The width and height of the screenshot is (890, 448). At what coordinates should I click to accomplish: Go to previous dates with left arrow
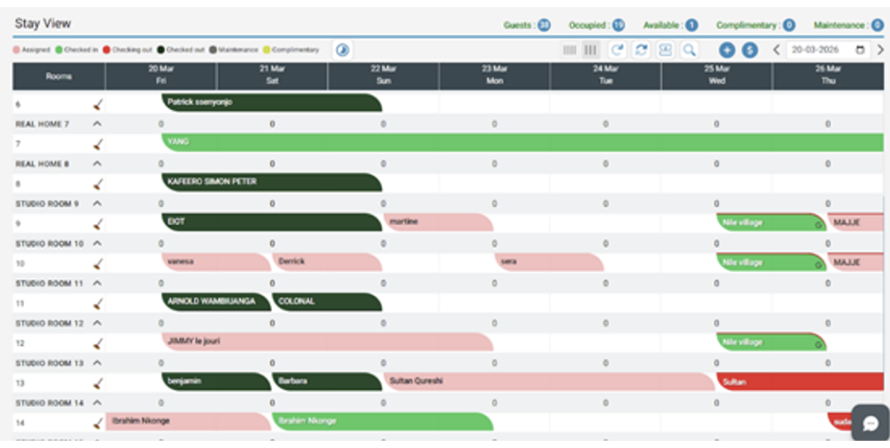(776, 50)
